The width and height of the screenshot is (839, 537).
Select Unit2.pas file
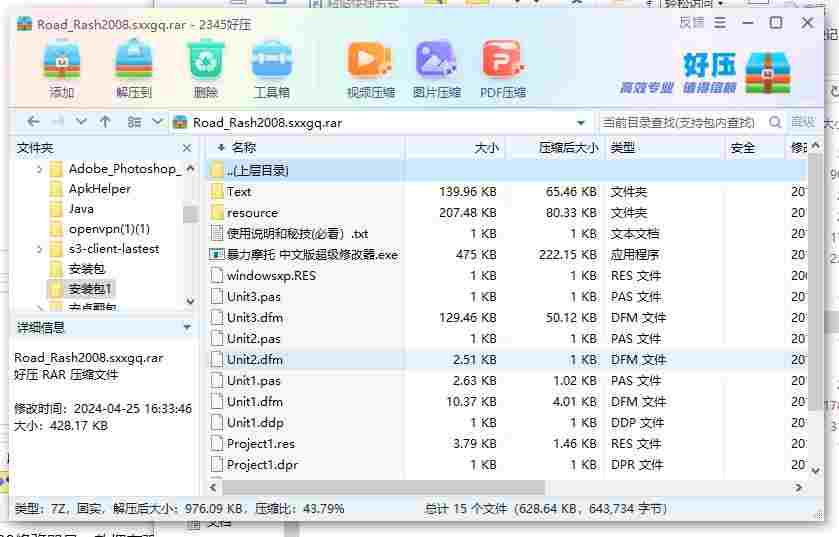(x=254, y=339)
